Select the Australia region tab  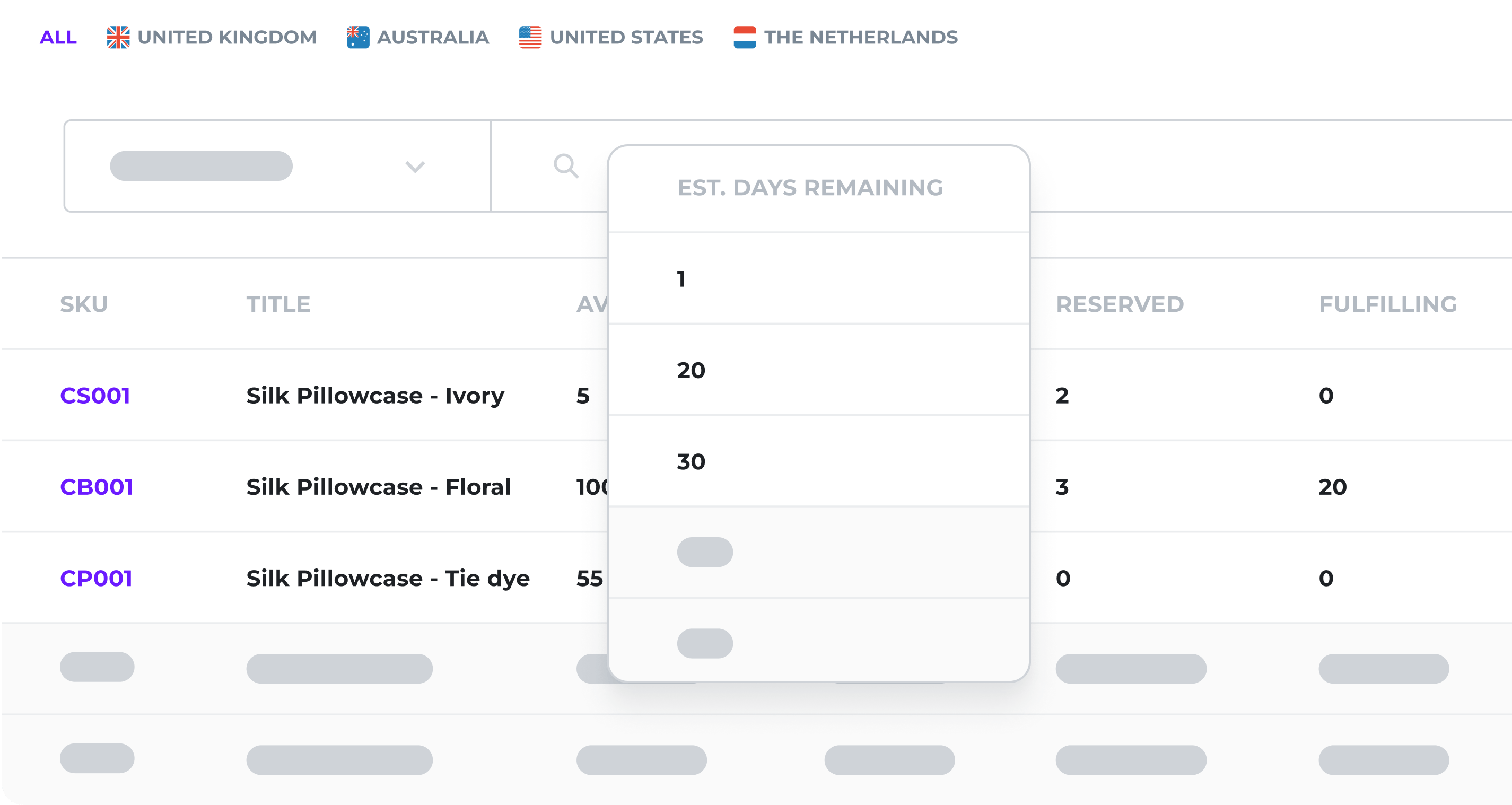(x=433, y=38)
